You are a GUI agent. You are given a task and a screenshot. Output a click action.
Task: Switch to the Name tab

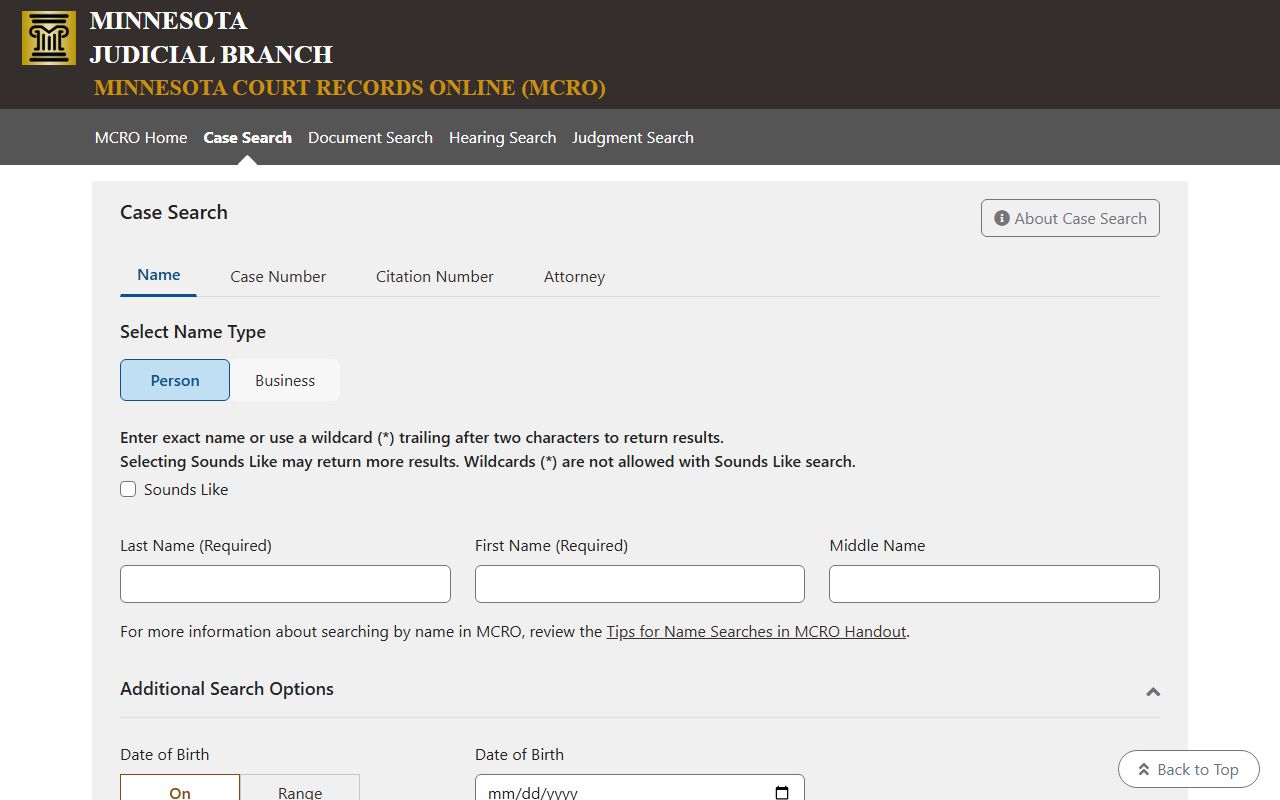pos(158,275)
